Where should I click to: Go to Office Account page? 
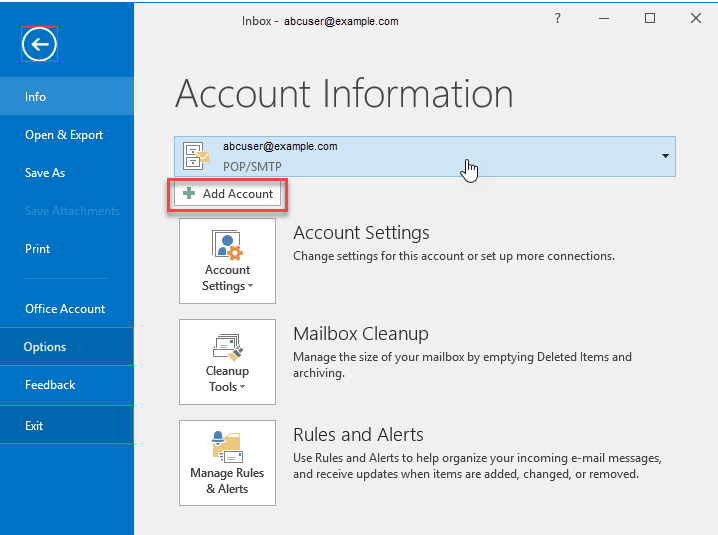[65, 309]
